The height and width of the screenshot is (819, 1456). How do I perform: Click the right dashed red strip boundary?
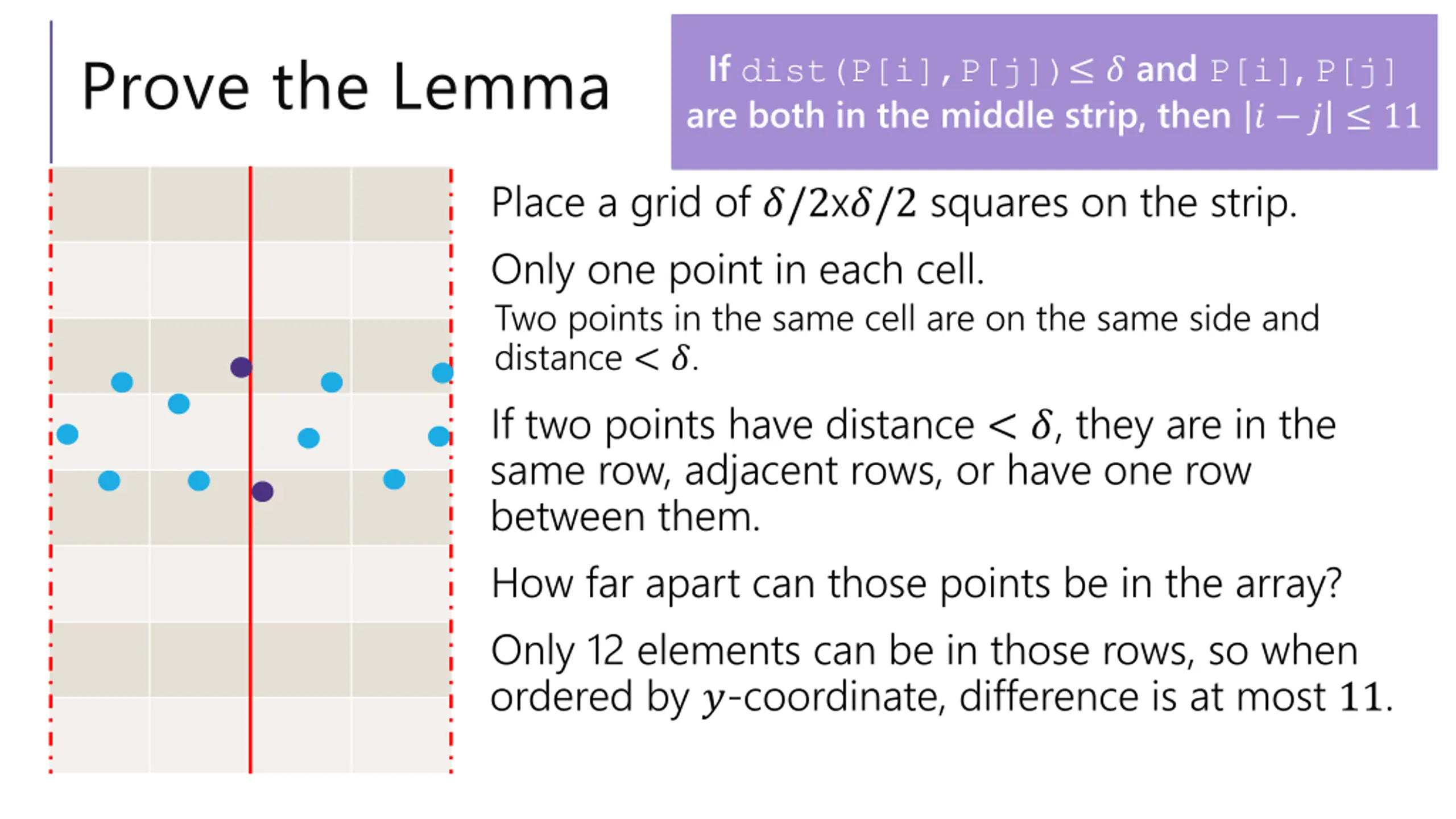pos(451,470)
